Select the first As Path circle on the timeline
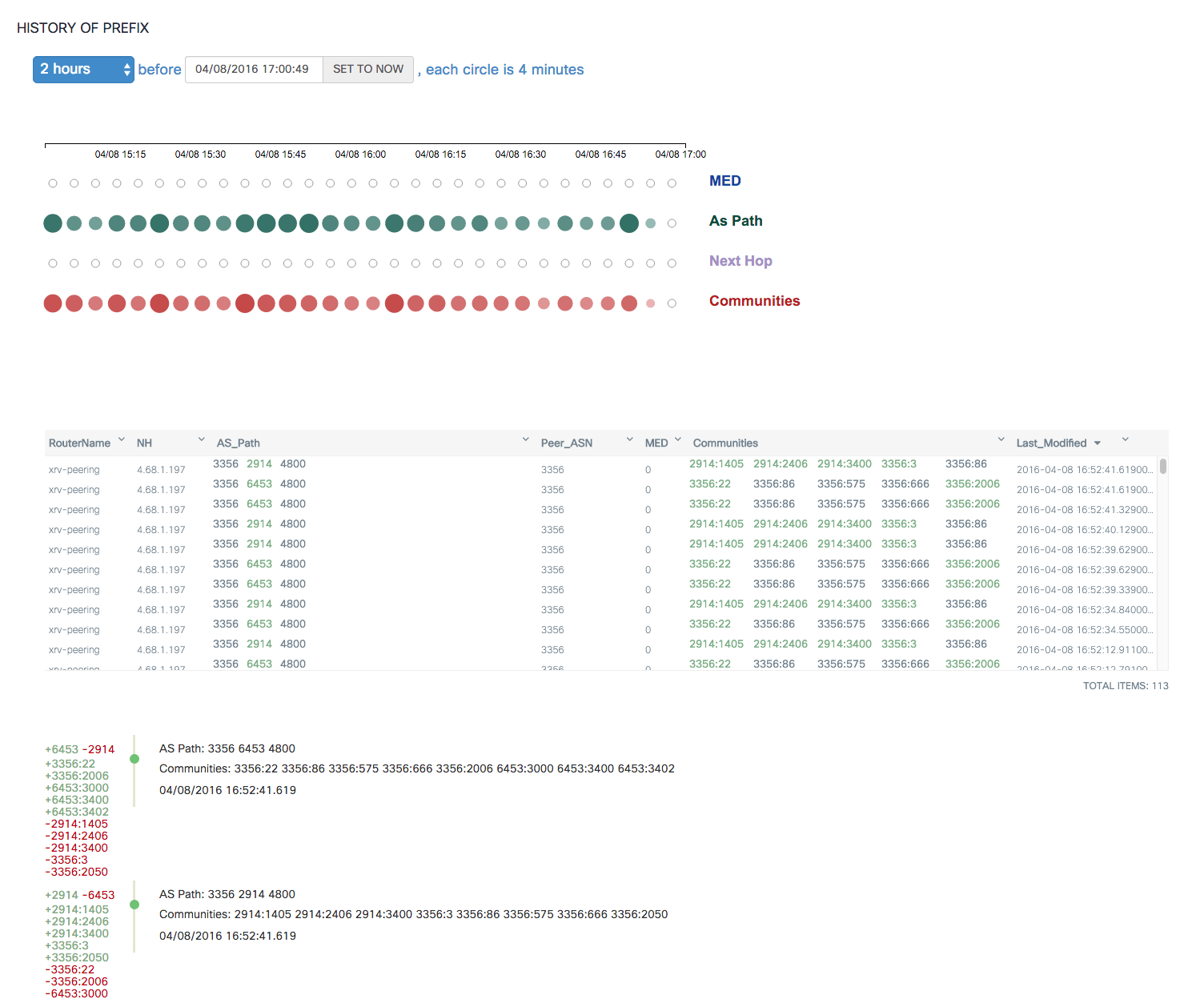The width and height of the screenshot is (1204, 999). [53, 223]
